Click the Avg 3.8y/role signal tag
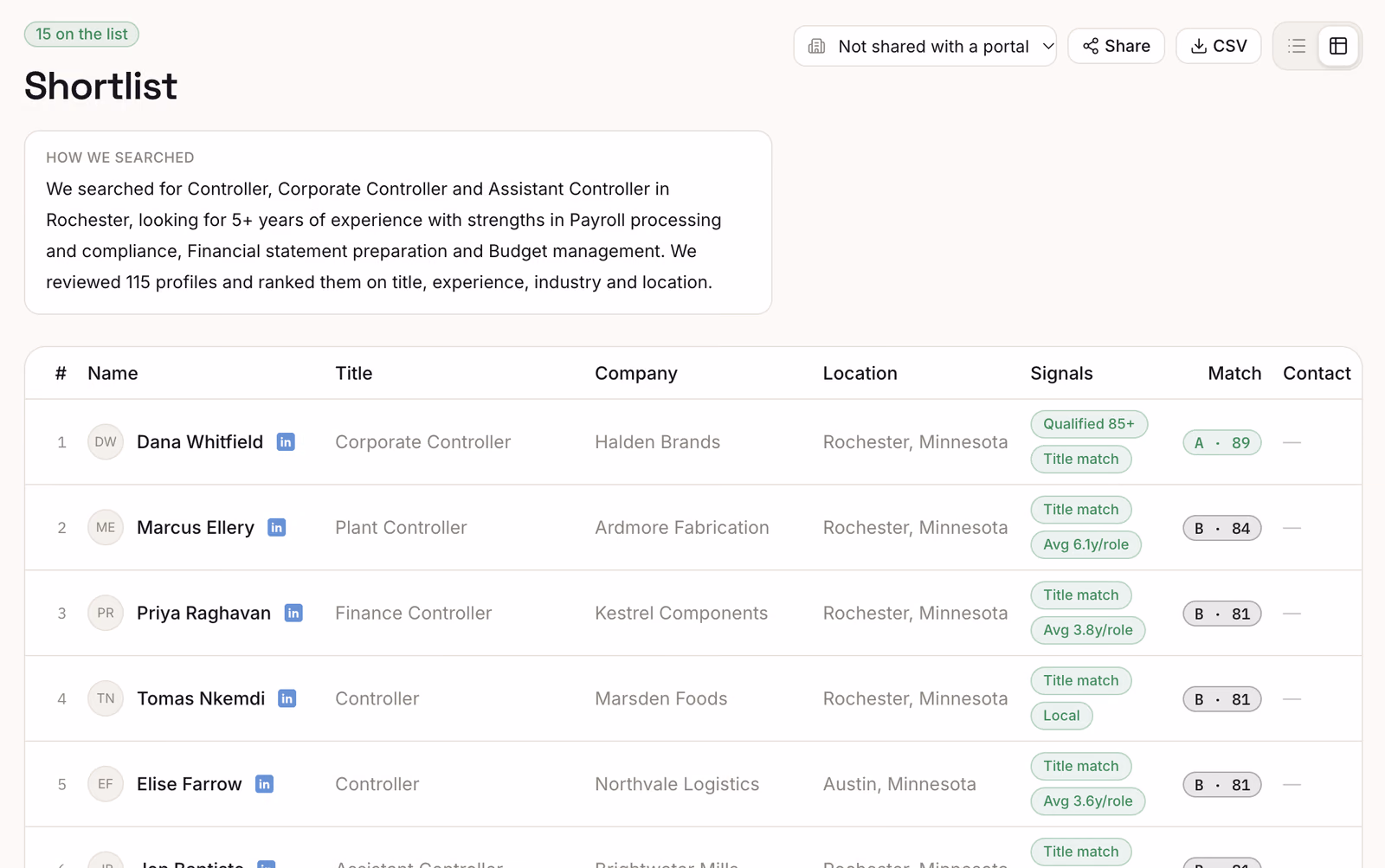1385x868 pixels. click(x=1088, y=630)
